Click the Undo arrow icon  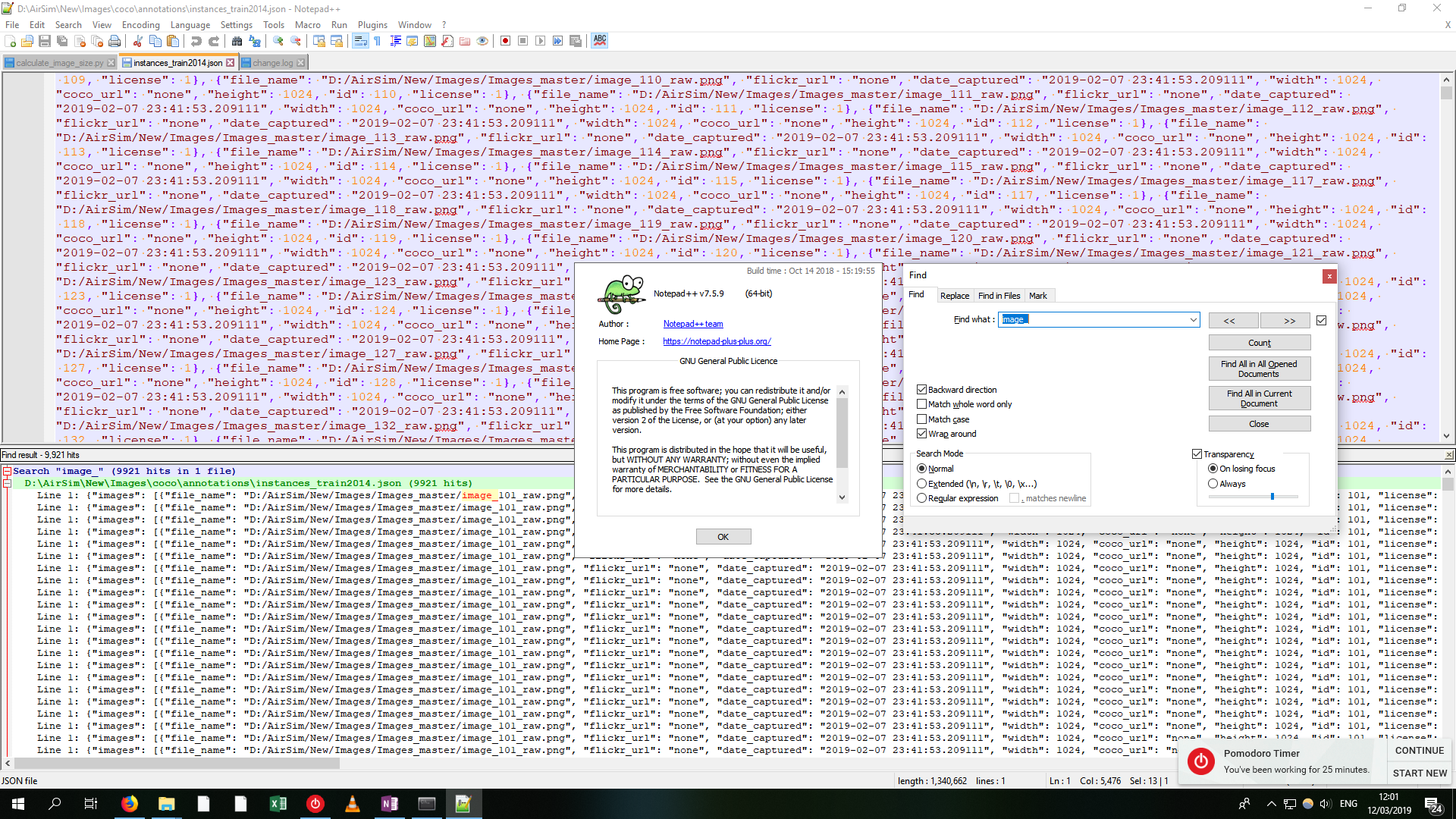[x=196, y=41]
